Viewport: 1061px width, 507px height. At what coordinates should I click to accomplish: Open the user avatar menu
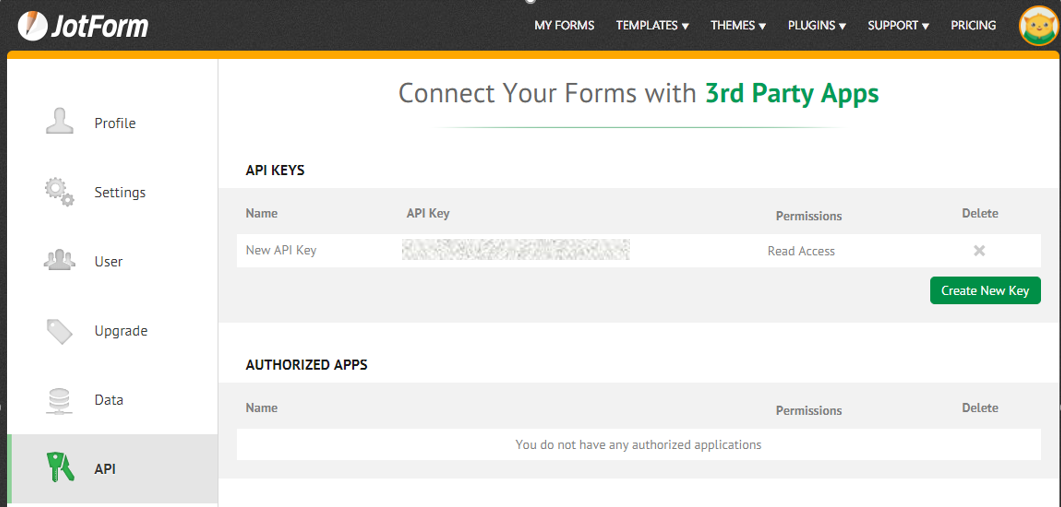pyautogui.click(x=1039, y=26)
